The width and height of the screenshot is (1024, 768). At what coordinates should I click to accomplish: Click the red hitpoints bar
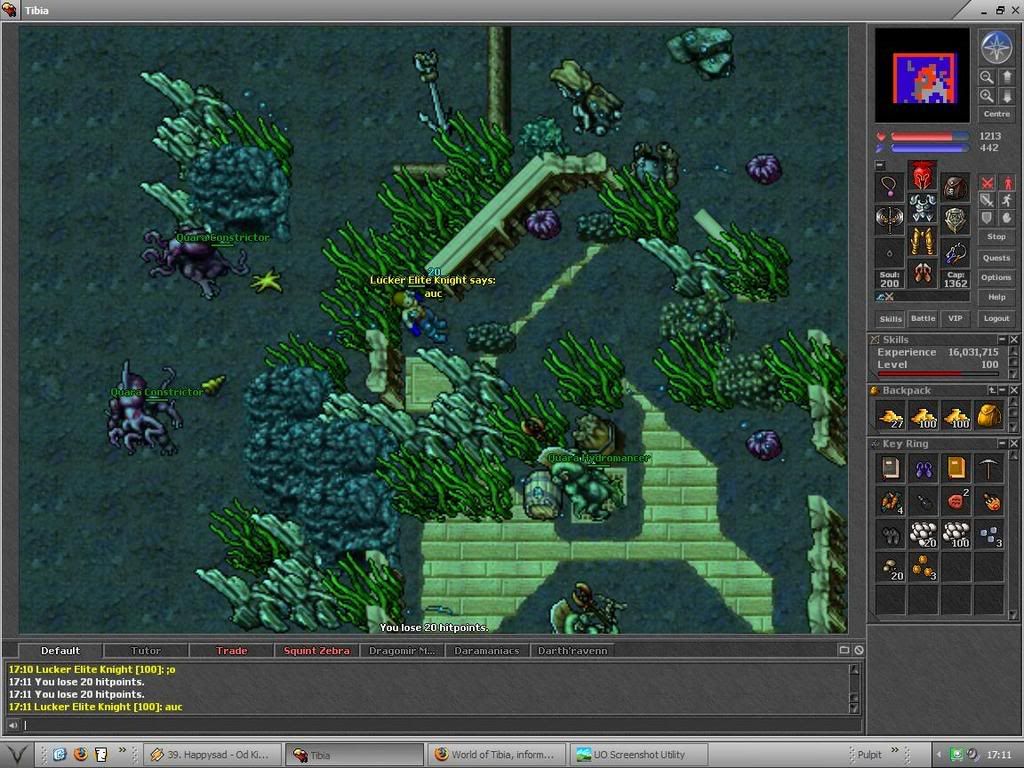click(x=929, y=136)
